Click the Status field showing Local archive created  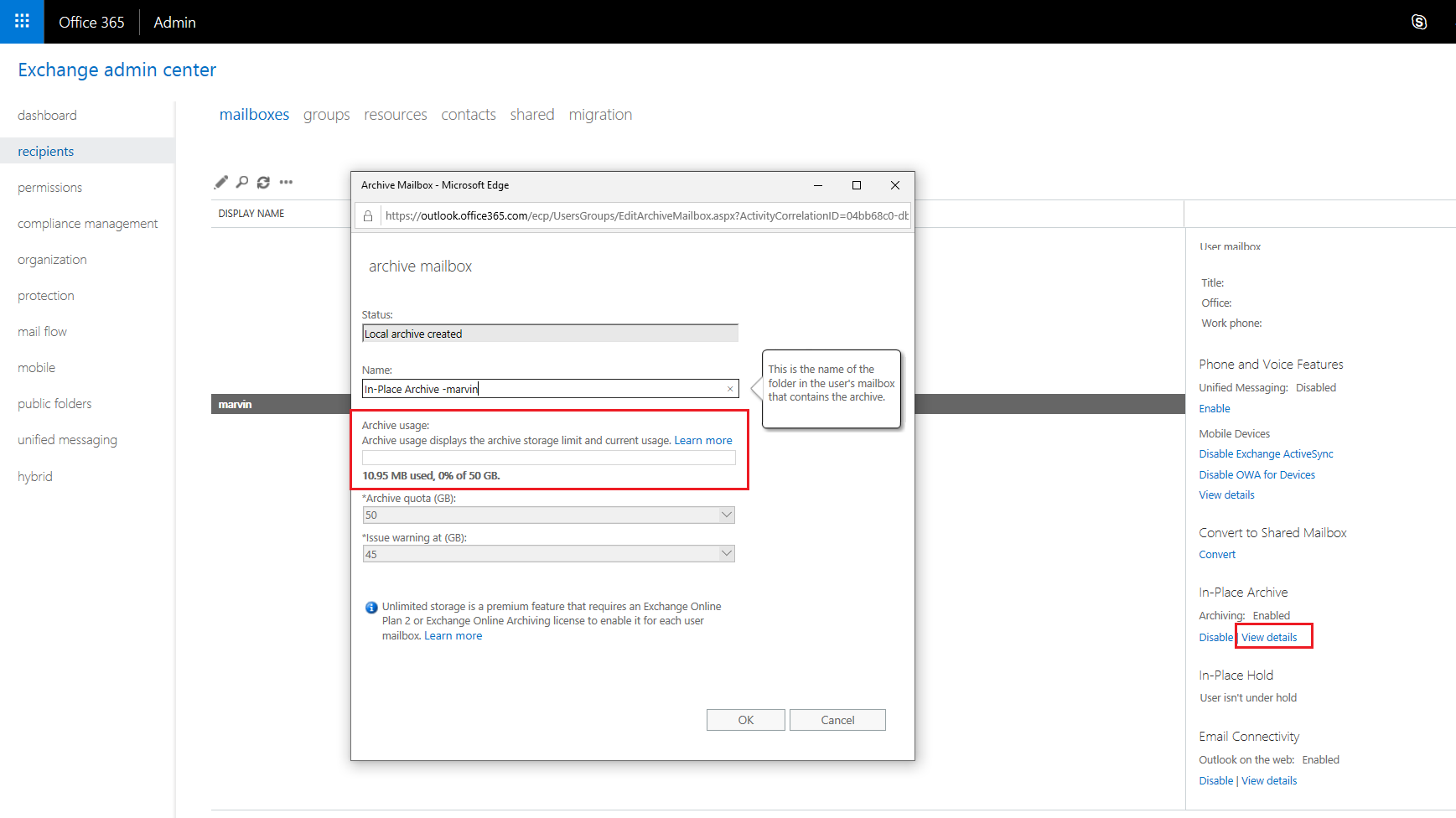pos(550,334)
